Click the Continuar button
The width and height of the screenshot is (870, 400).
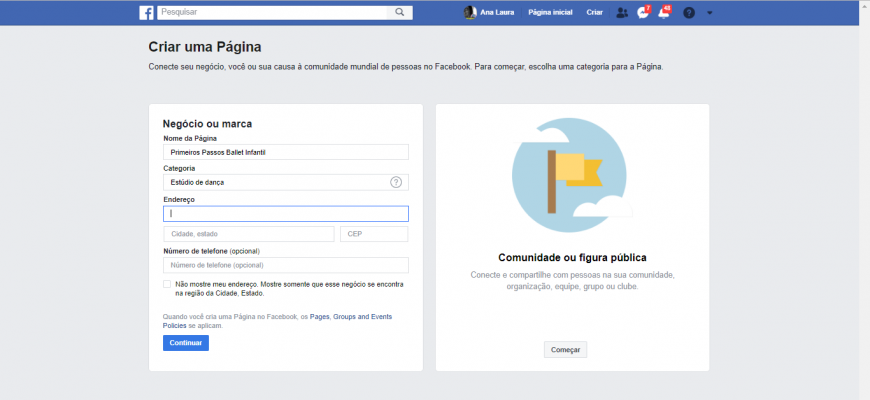click(186, 343)
